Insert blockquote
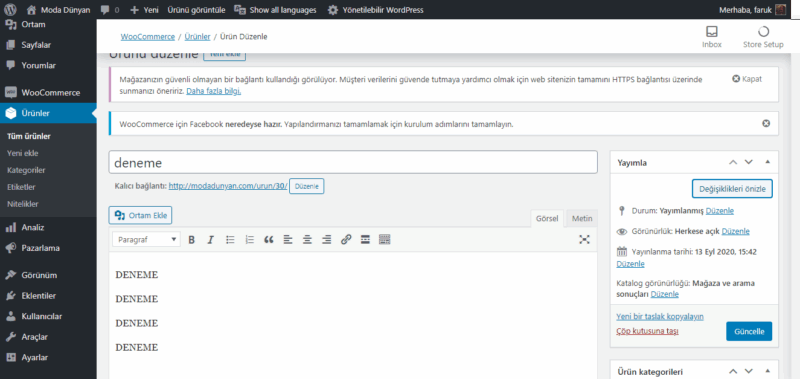 point(269,239)
